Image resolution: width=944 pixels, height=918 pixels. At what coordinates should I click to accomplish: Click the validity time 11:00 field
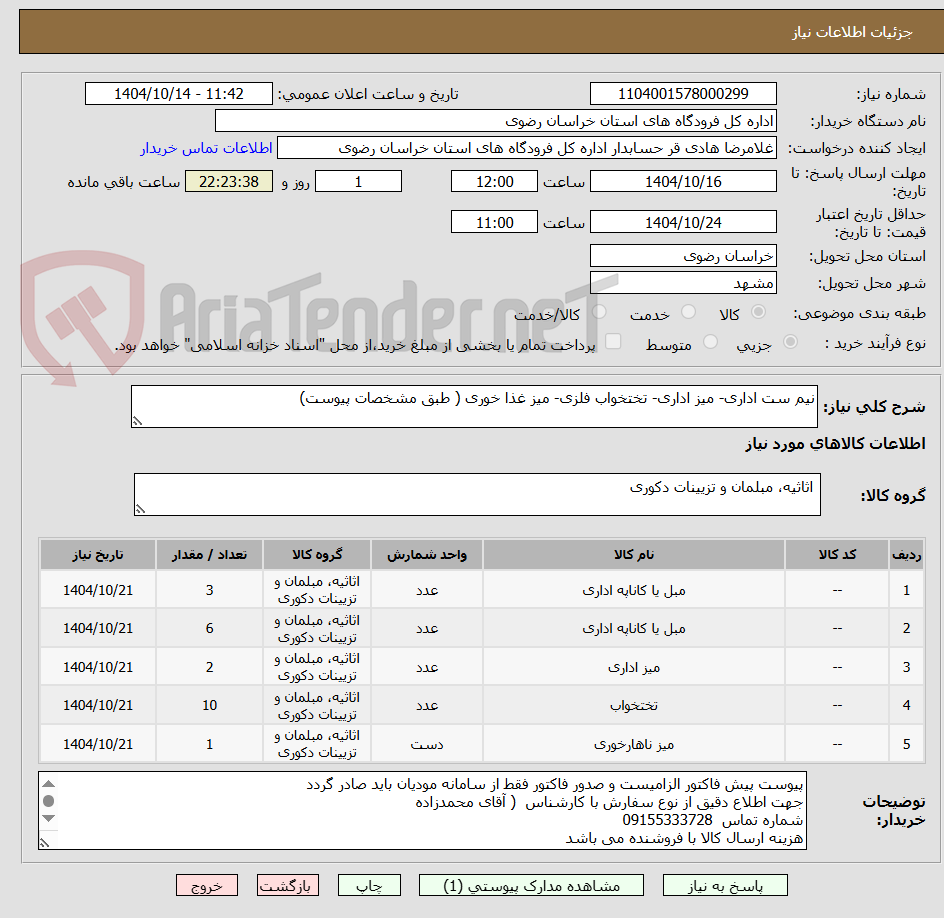494,222
